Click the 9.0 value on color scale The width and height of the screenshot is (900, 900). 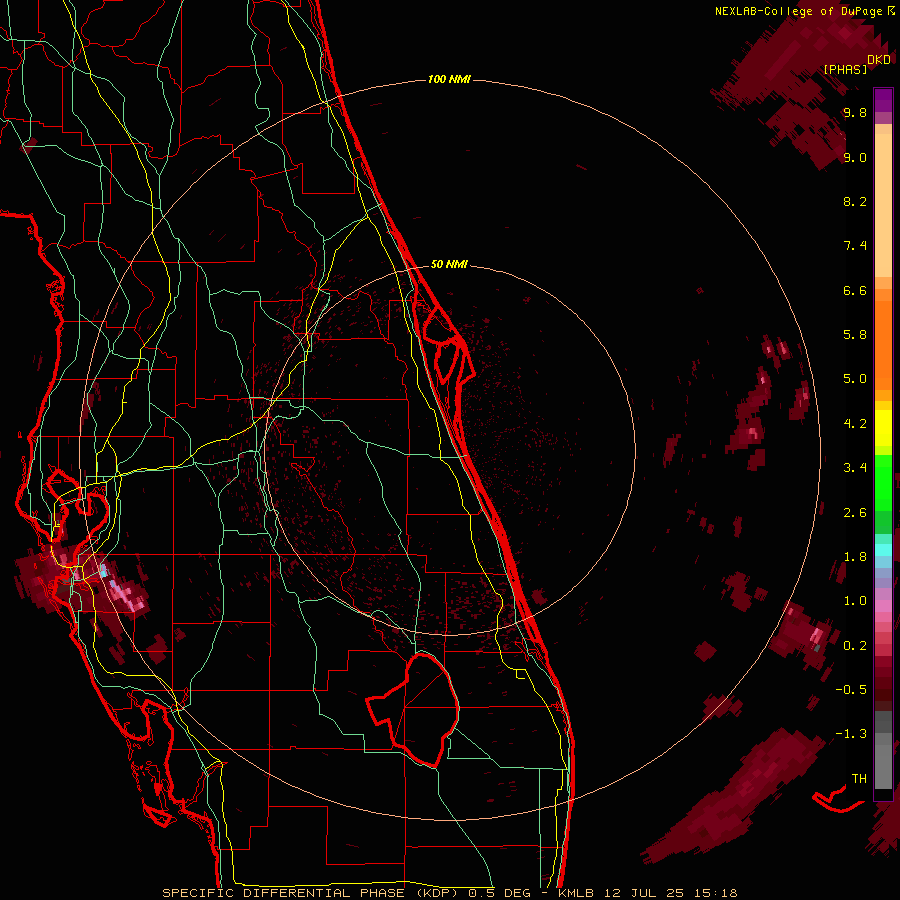pyautogui.click(x=855, y=157)
